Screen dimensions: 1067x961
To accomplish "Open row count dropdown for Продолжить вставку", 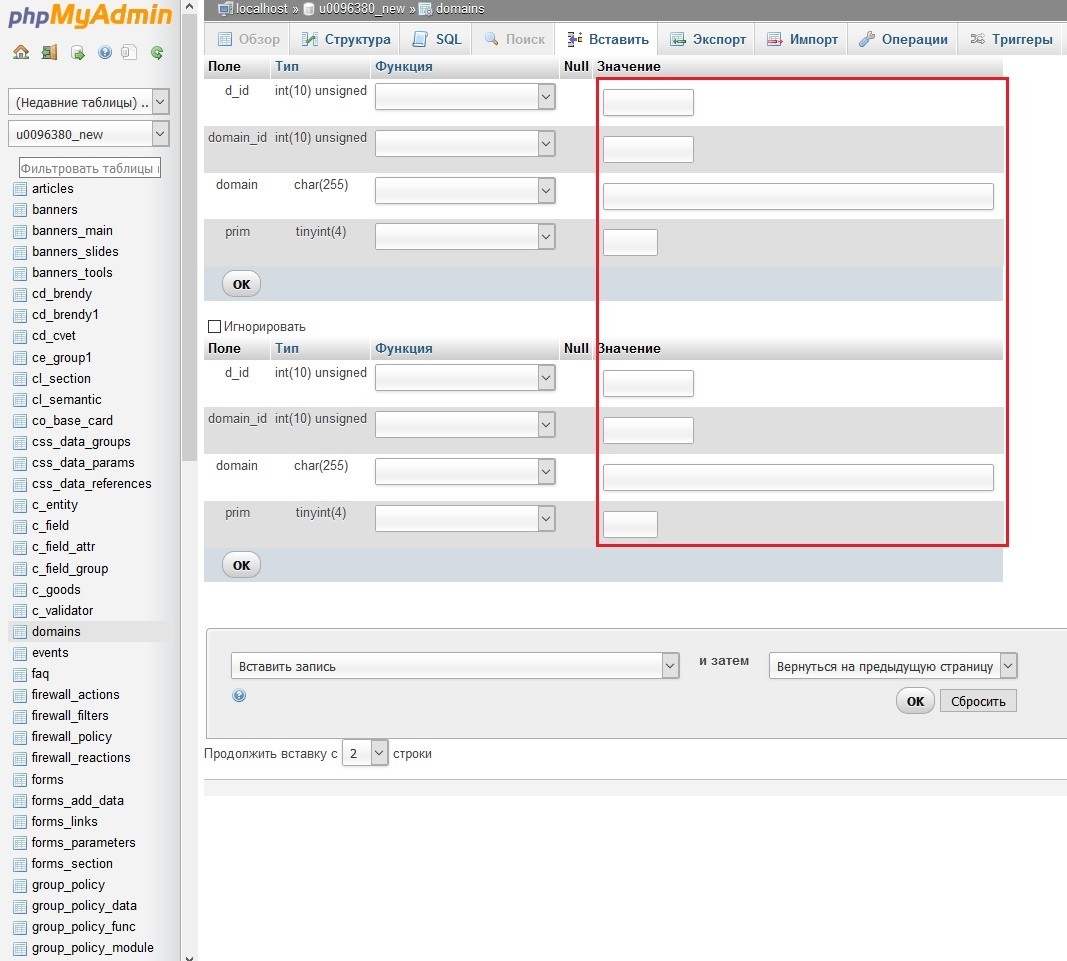I will [x=365, y=753].
